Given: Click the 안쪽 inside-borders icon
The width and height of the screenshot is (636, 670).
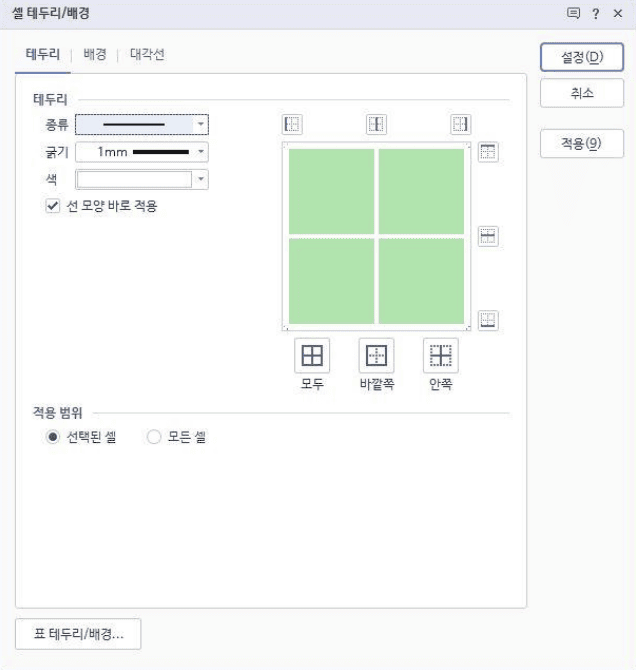Looking at the screenshot, I should click(x=441, y=355).
